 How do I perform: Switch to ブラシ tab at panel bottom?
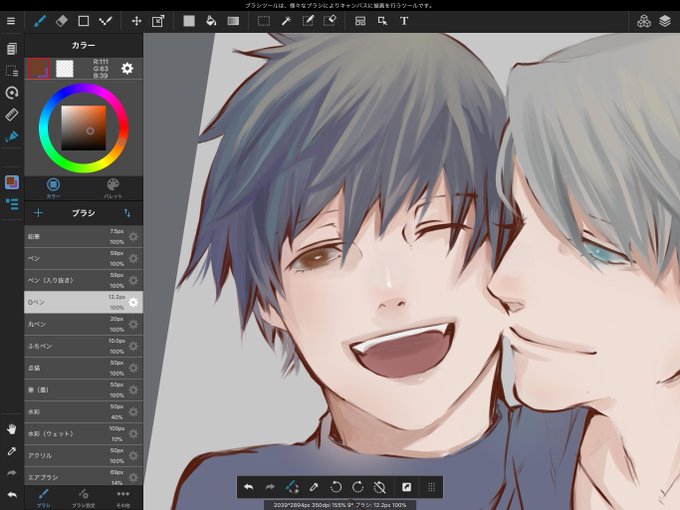click(x=43, y=497)
